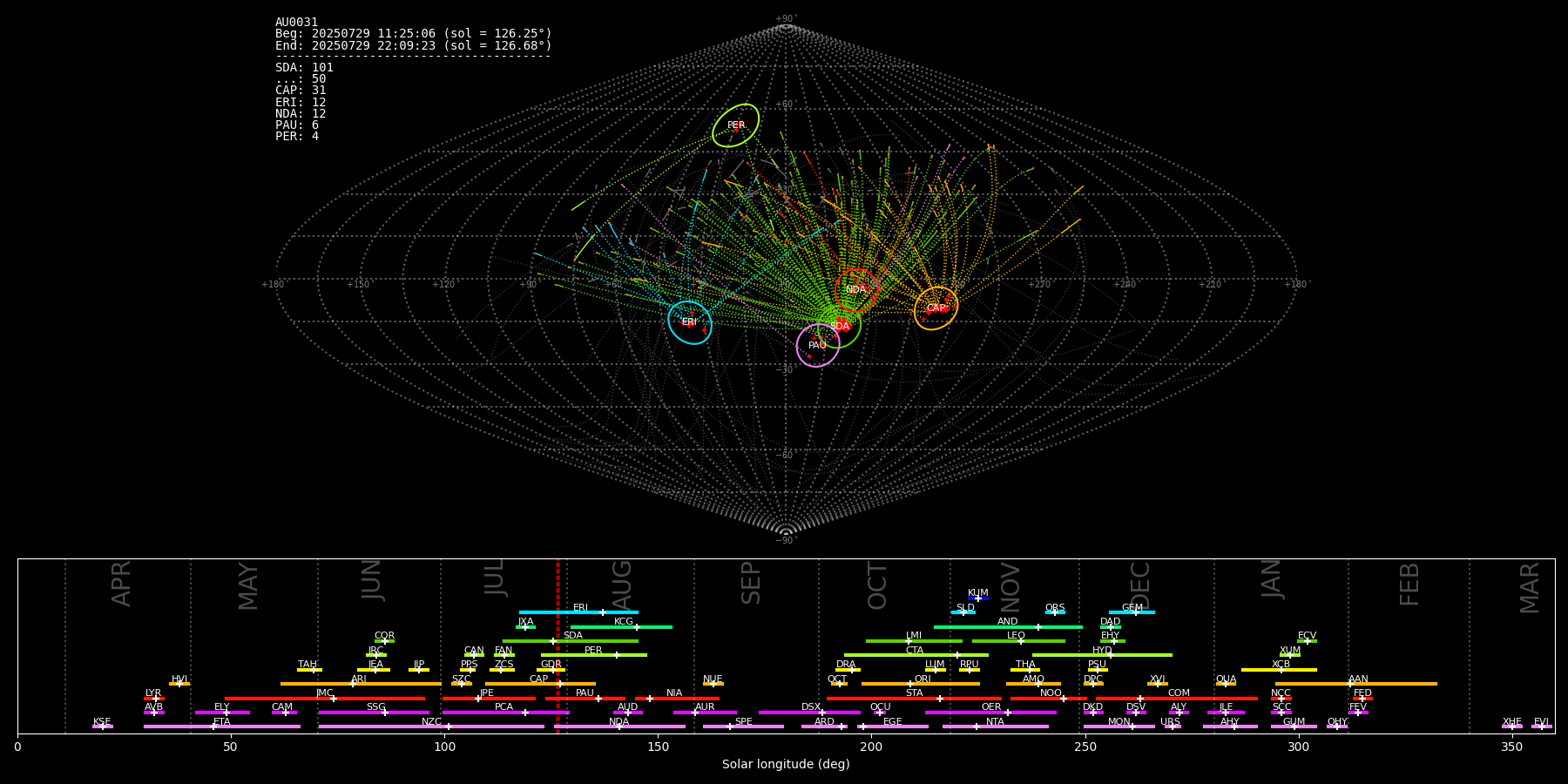Image resolution: width=1568 pixels, height=784 pixels.
Task: Click the ETA shower bar in timeline
Action: [x=222, y=727]
